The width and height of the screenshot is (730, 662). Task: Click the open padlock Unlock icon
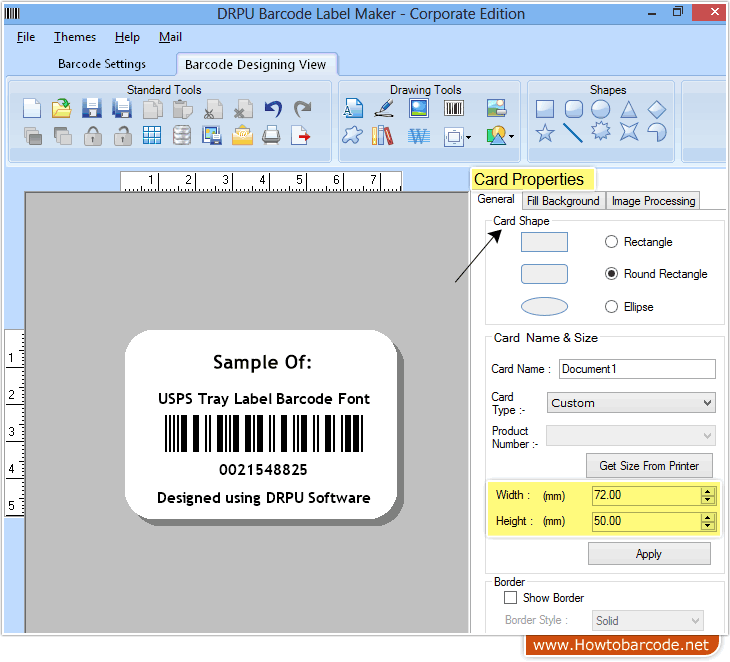(122, 136)
